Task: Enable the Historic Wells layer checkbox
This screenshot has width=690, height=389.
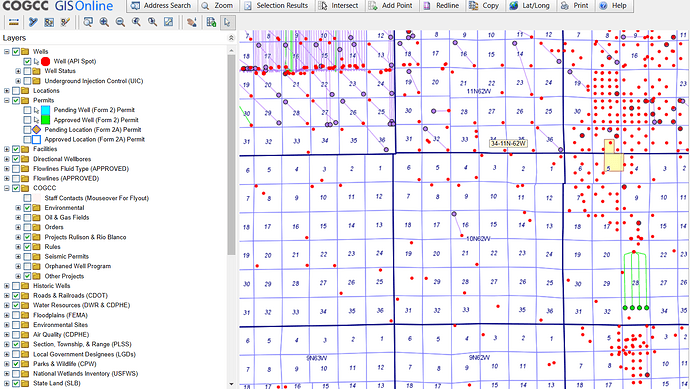Action: click(16, 286)
